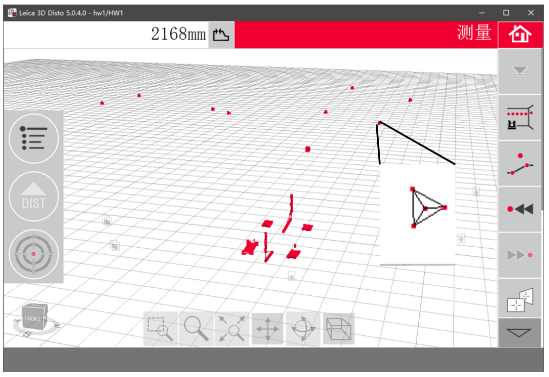The image size is (549, 377).
Task: Expand the top right down arrow
Action: coord(520,71)
